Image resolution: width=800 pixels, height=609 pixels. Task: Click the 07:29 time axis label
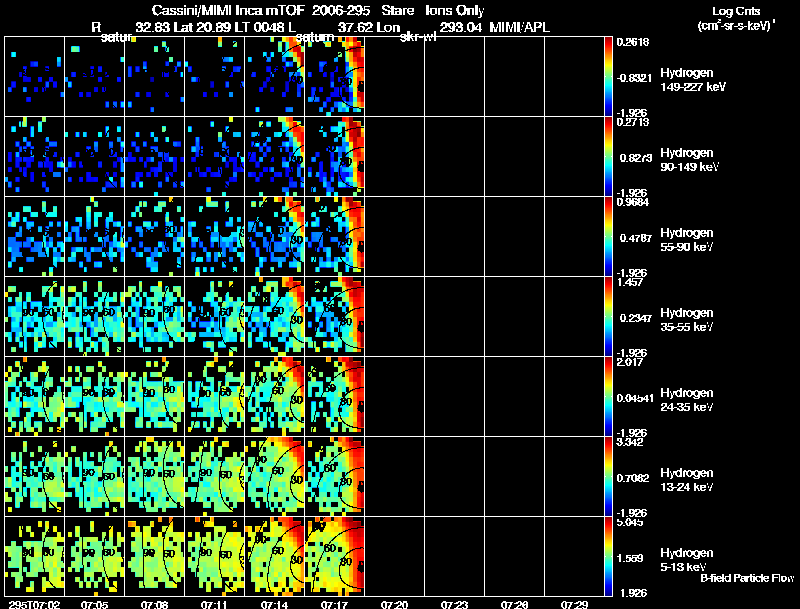[574, 603]
